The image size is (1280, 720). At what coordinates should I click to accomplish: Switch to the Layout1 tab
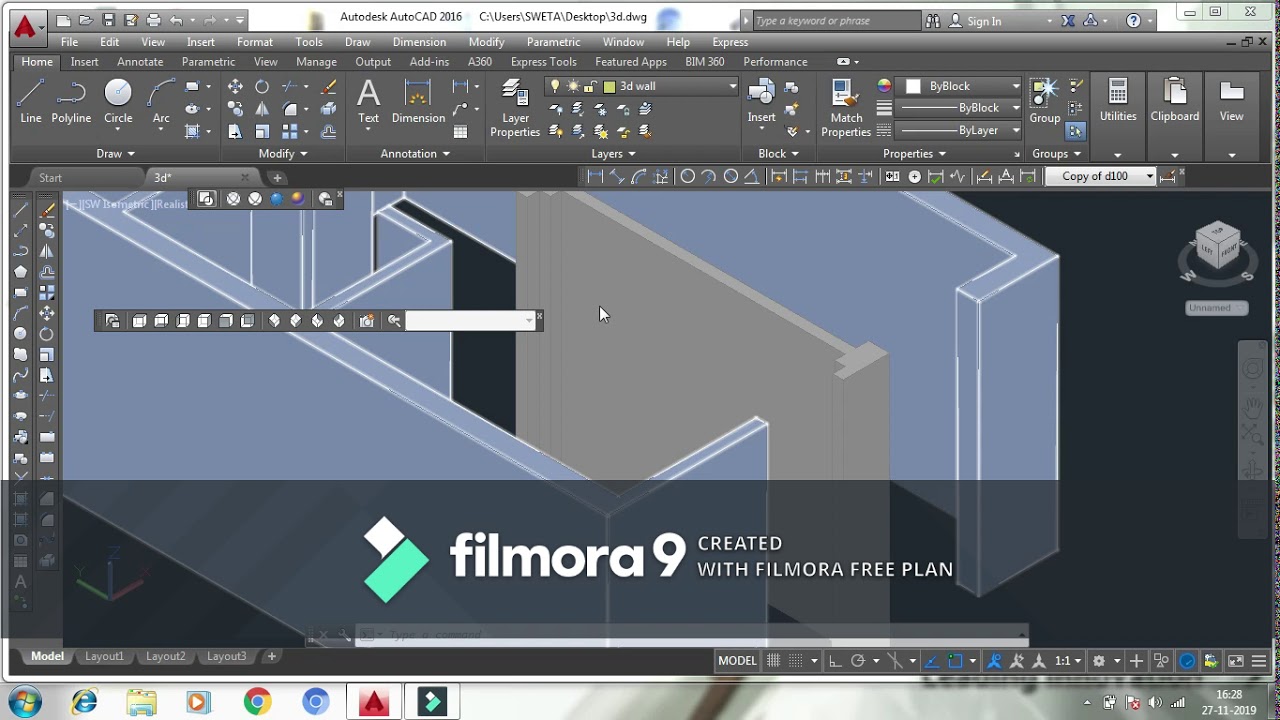pyautogui.click(x=104, y=656)
